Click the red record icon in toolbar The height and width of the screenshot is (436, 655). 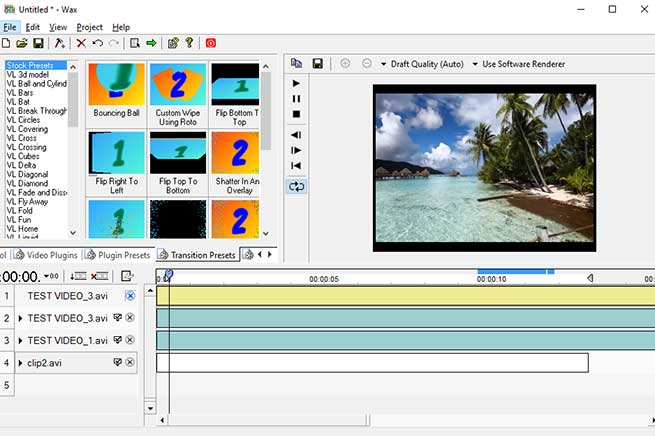tap(211, 44)
